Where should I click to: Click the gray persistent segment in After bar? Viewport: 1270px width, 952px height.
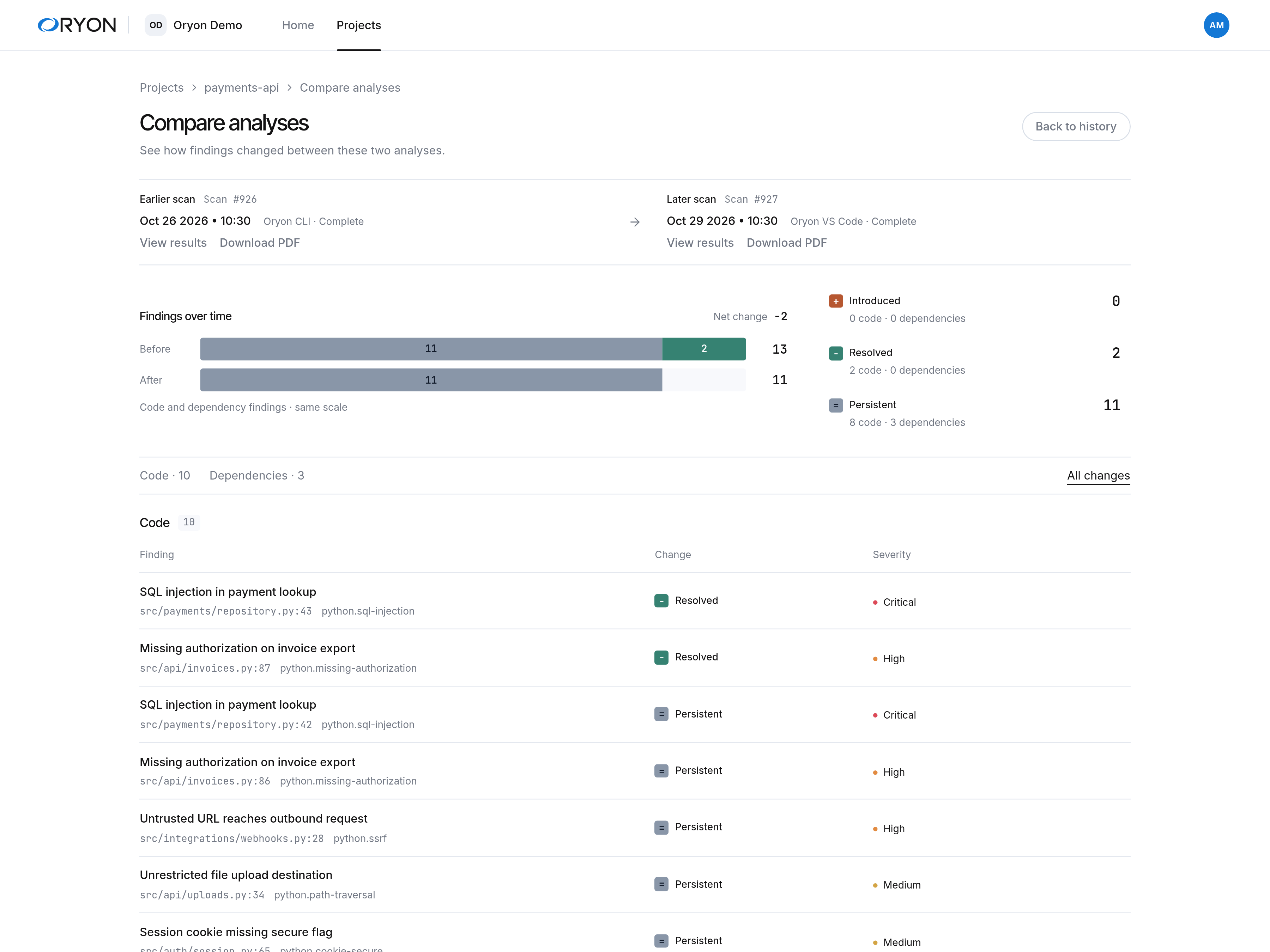pos(431,380)
